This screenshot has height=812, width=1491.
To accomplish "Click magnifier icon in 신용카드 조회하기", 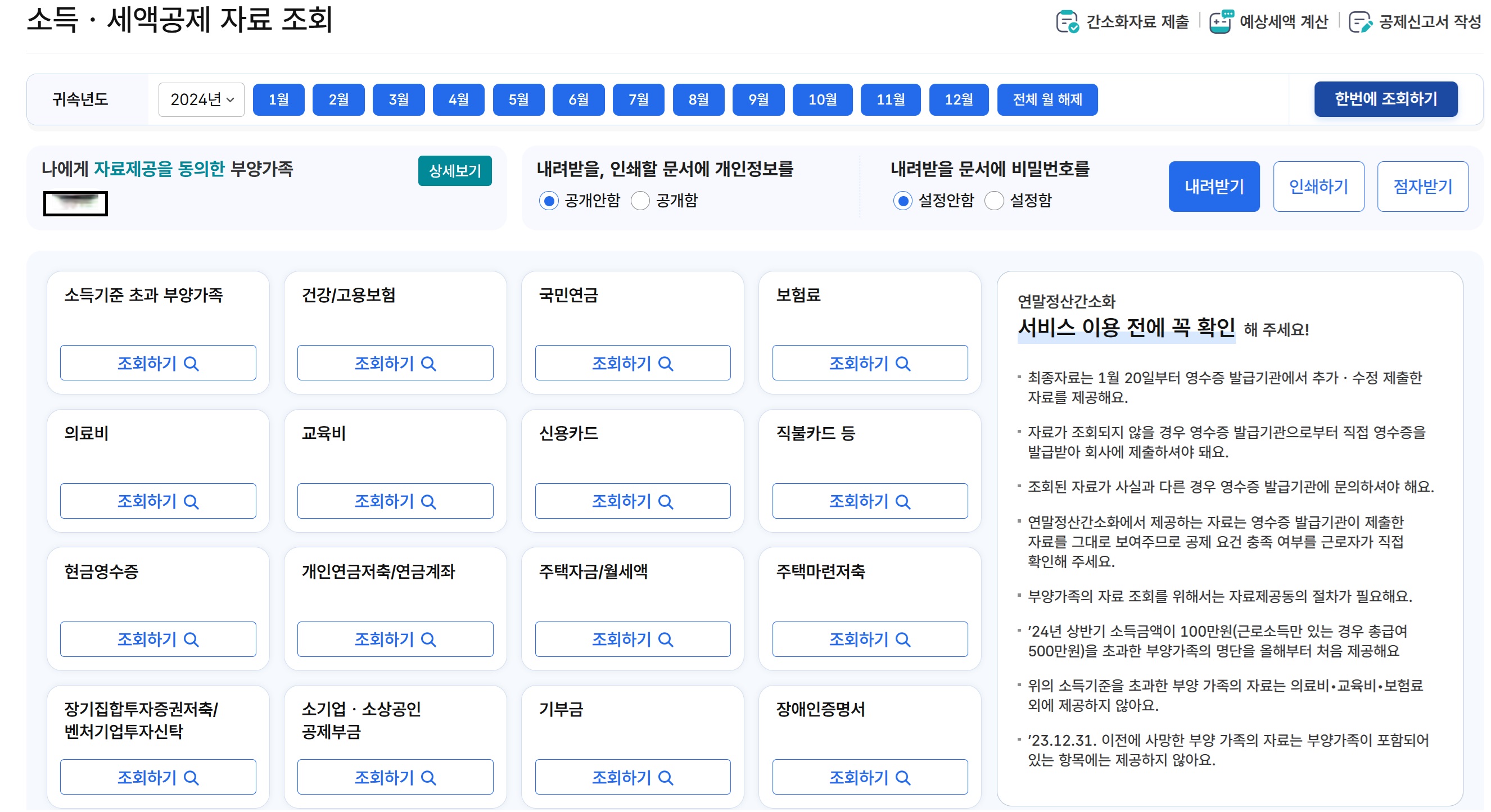I will (666, 502).
